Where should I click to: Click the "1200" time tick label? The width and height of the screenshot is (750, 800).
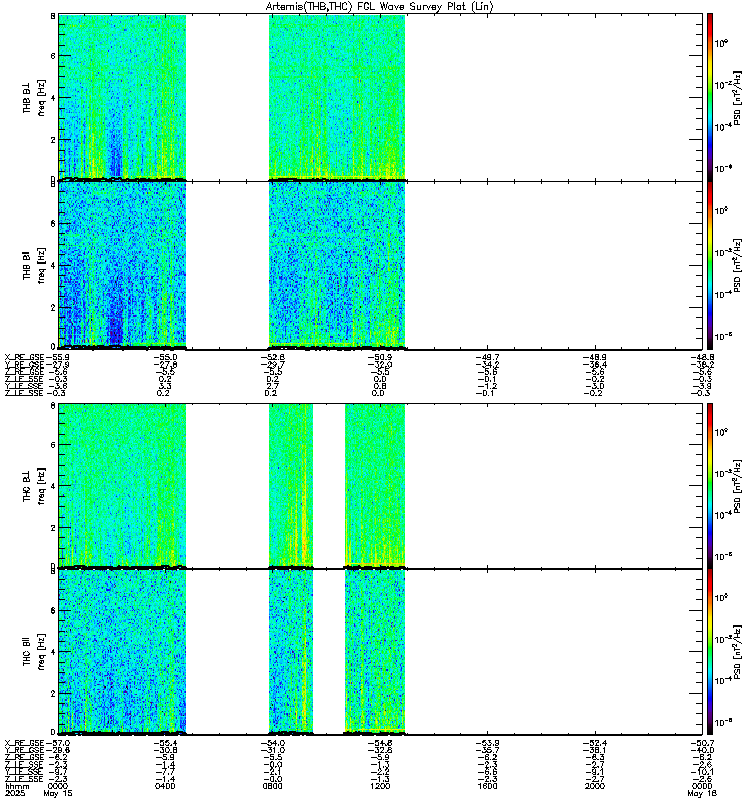coord(380,786)
